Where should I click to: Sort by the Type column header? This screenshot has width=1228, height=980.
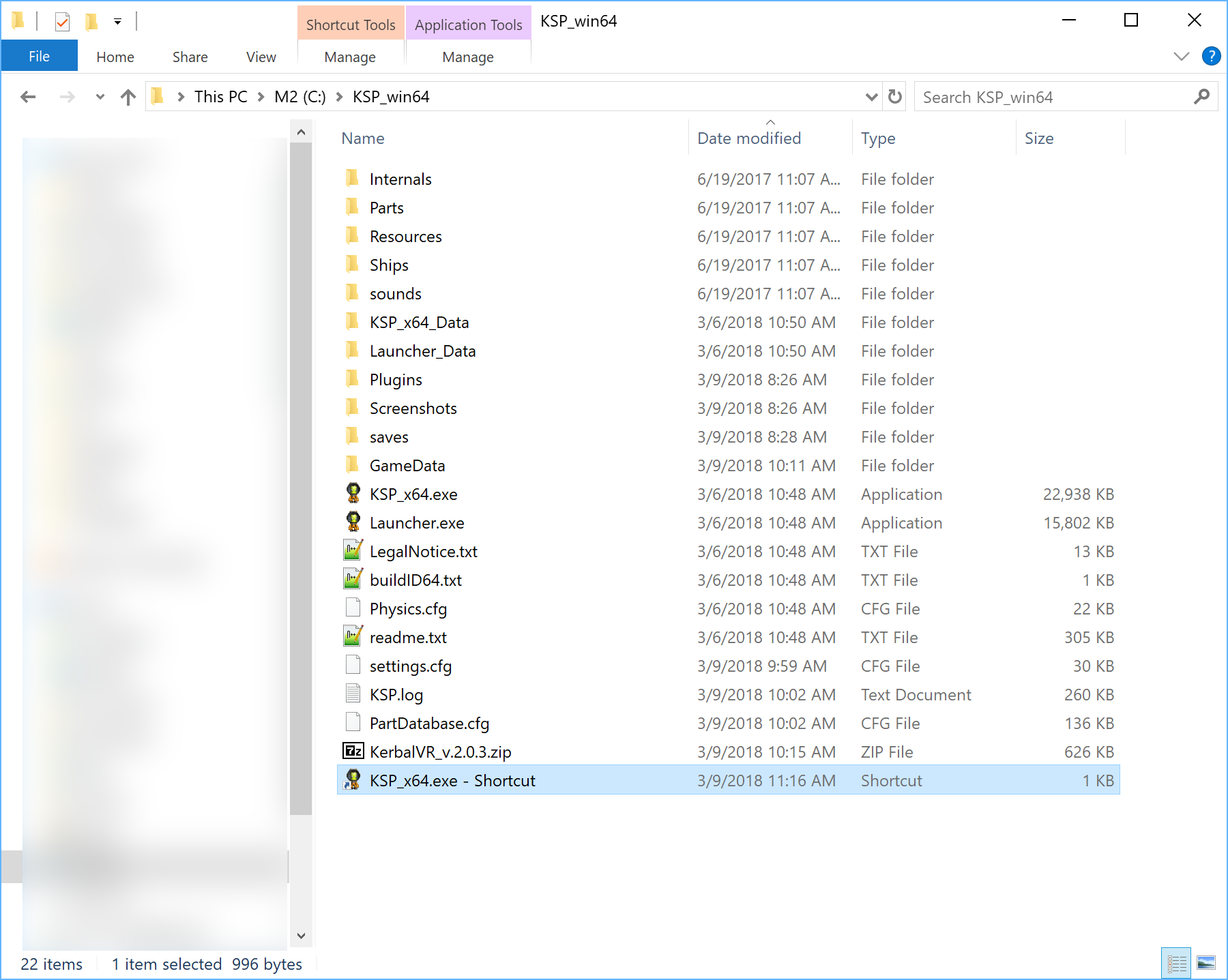coord(878,138)
